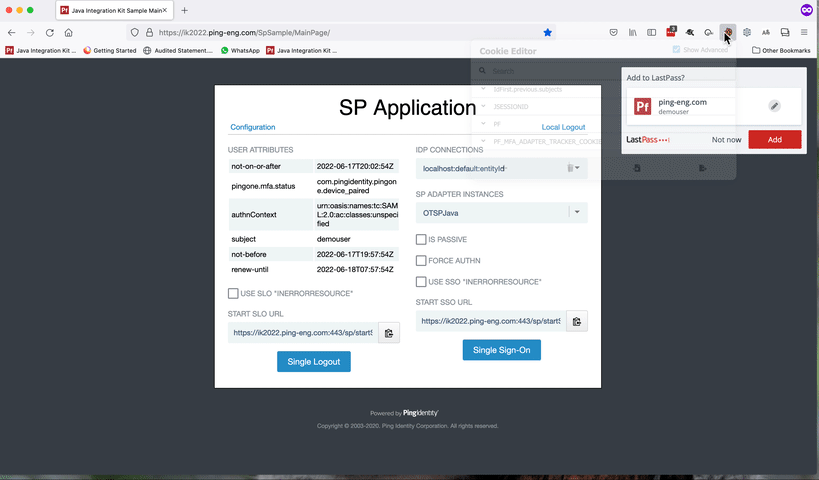
Task: Copy the Start SSO URL
Action: click(577, 321)
